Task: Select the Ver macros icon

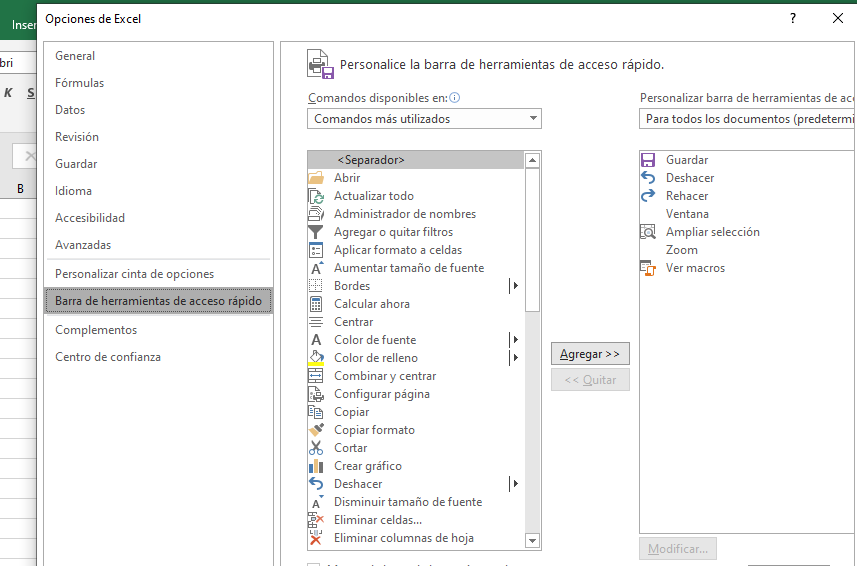Action: (648, 268)
